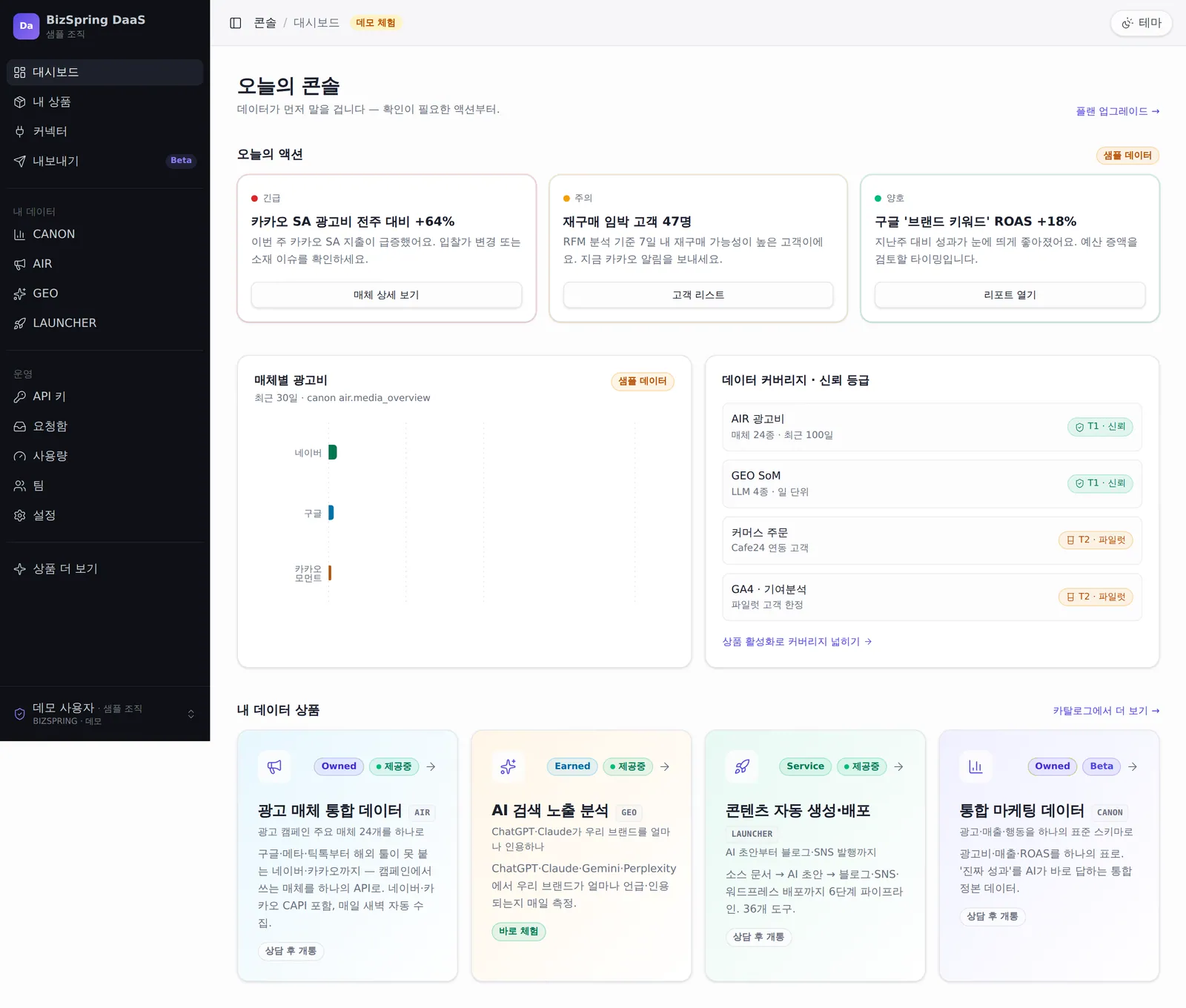This screenshot has height=1008, width=1186.
Task: Open 상품 활성화로 커버리지 넓히기 link
Action: coord(797,642)
